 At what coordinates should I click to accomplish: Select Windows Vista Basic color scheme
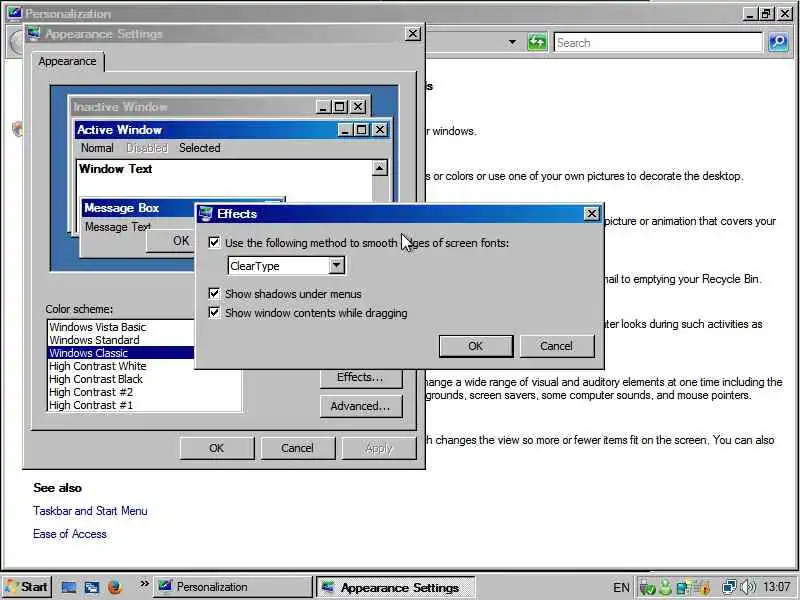(97, 327)
